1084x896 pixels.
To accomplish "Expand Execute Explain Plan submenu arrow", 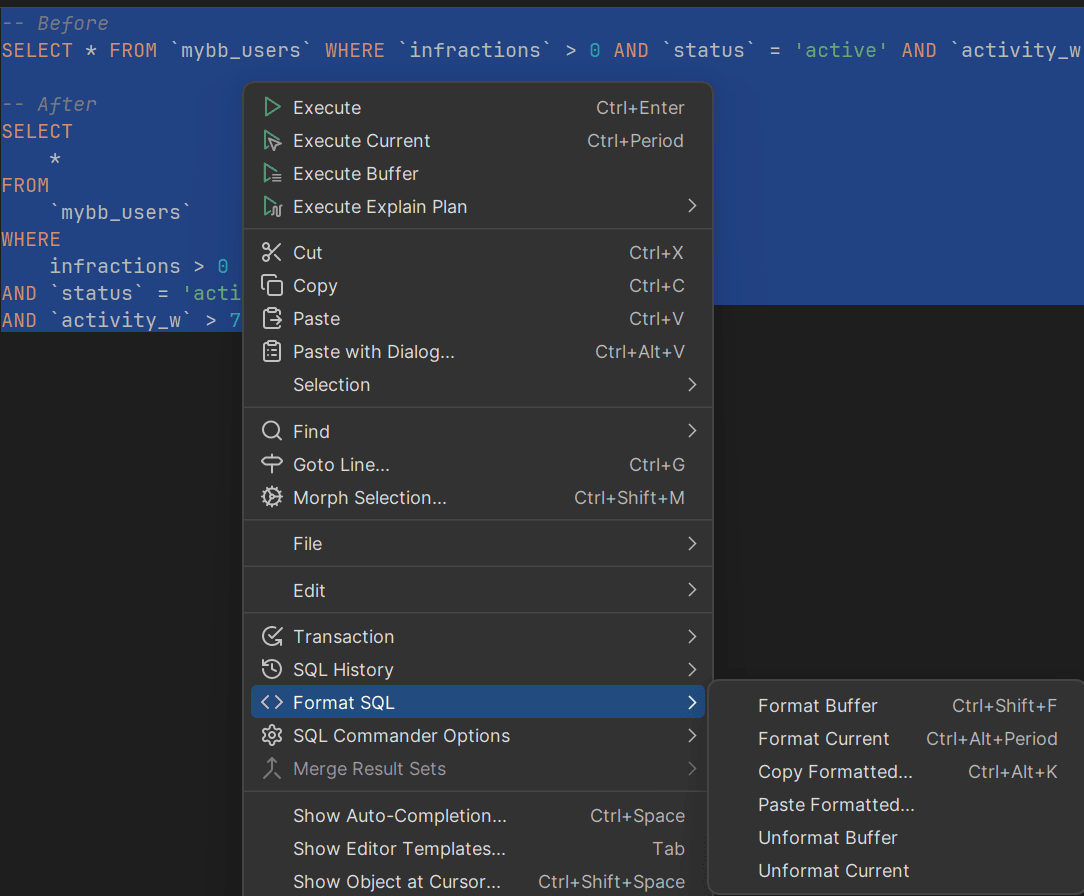I will pyautogui.click(x=692, y=206).
